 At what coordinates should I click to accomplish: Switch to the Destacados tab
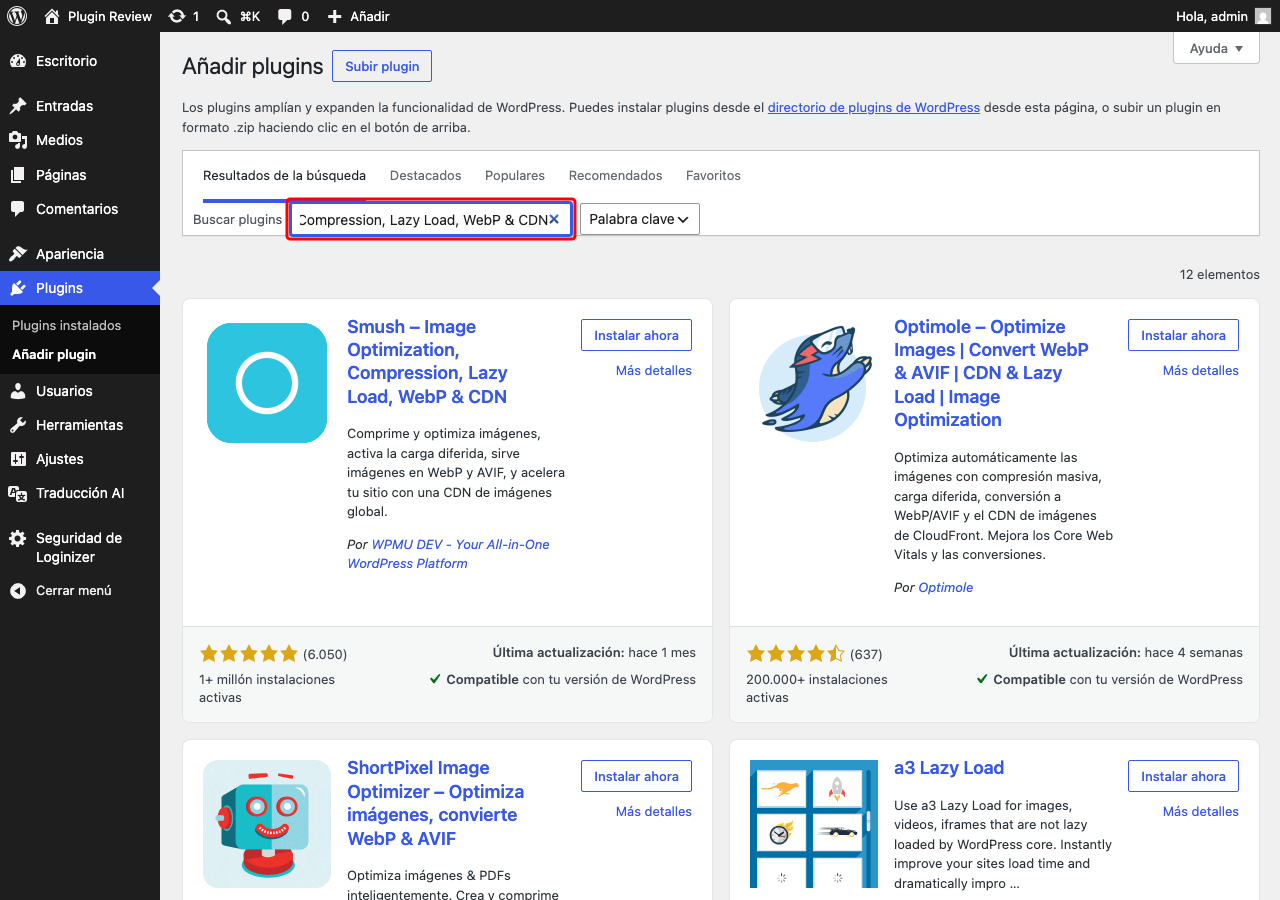point(426,176)
